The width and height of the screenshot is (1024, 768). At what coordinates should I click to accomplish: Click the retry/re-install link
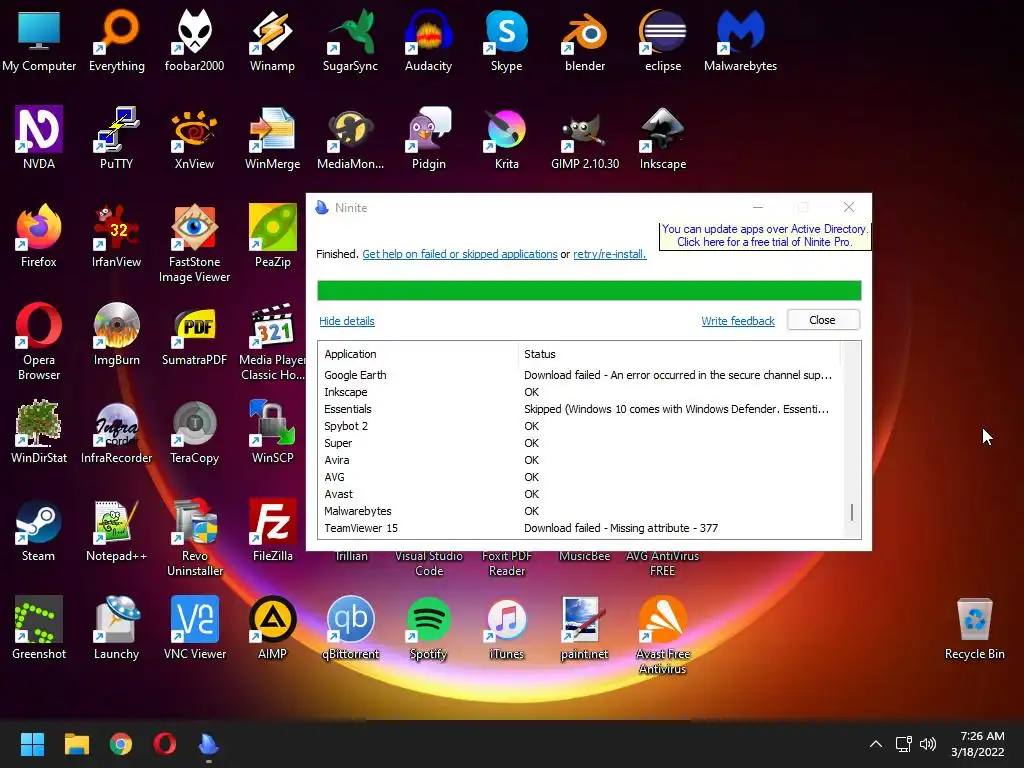click(x=610, y=254)
